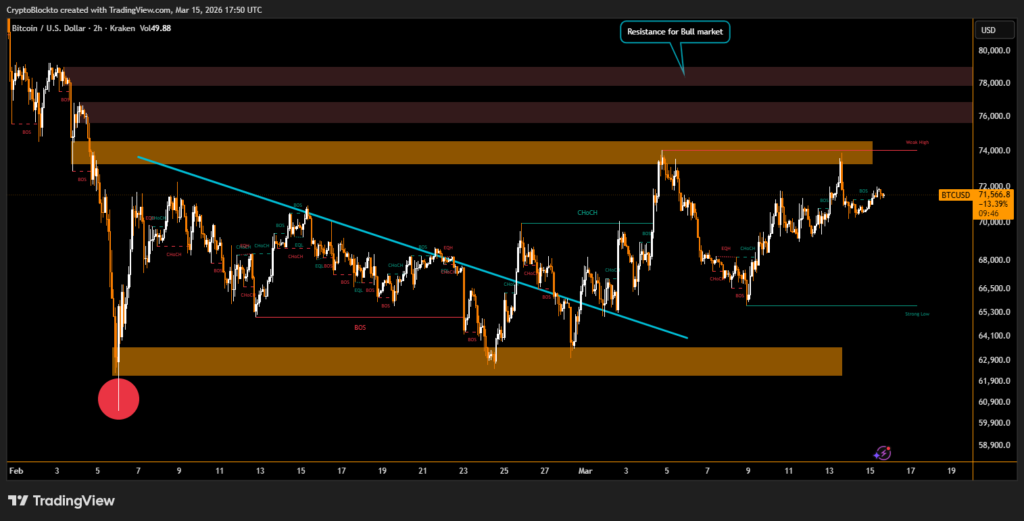Screen dimensions: 1024x521
Task: Click the Strong Low label
Action: tap(917, 313)
